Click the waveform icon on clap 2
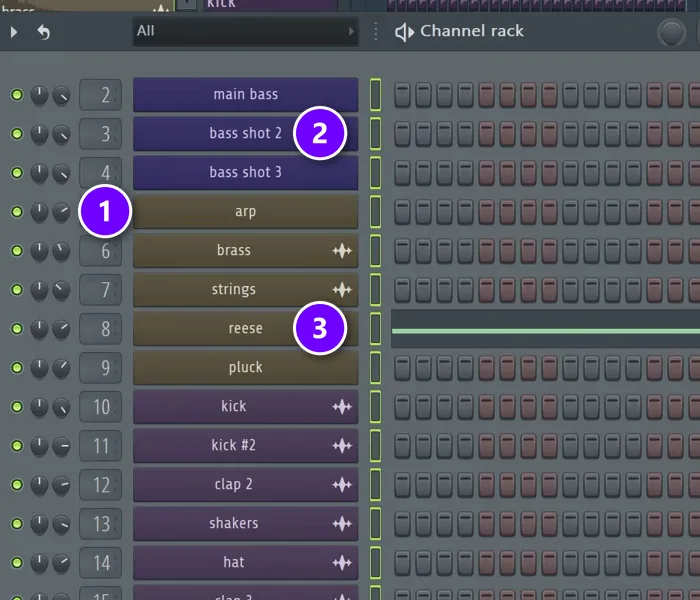Viewport: 700px width, 600px height. coord(342,484)
